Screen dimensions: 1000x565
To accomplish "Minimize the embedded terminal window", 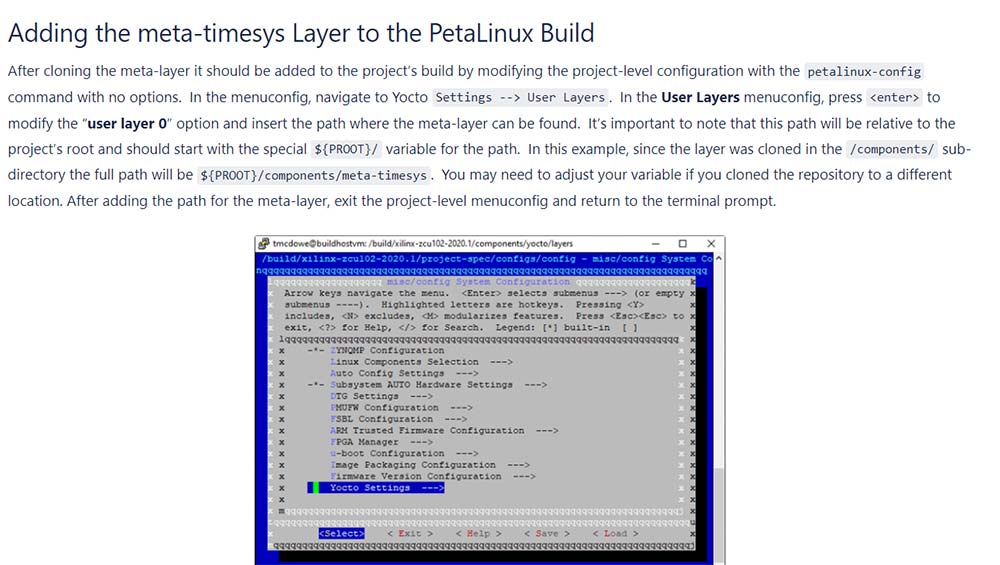I will point(656,244).
